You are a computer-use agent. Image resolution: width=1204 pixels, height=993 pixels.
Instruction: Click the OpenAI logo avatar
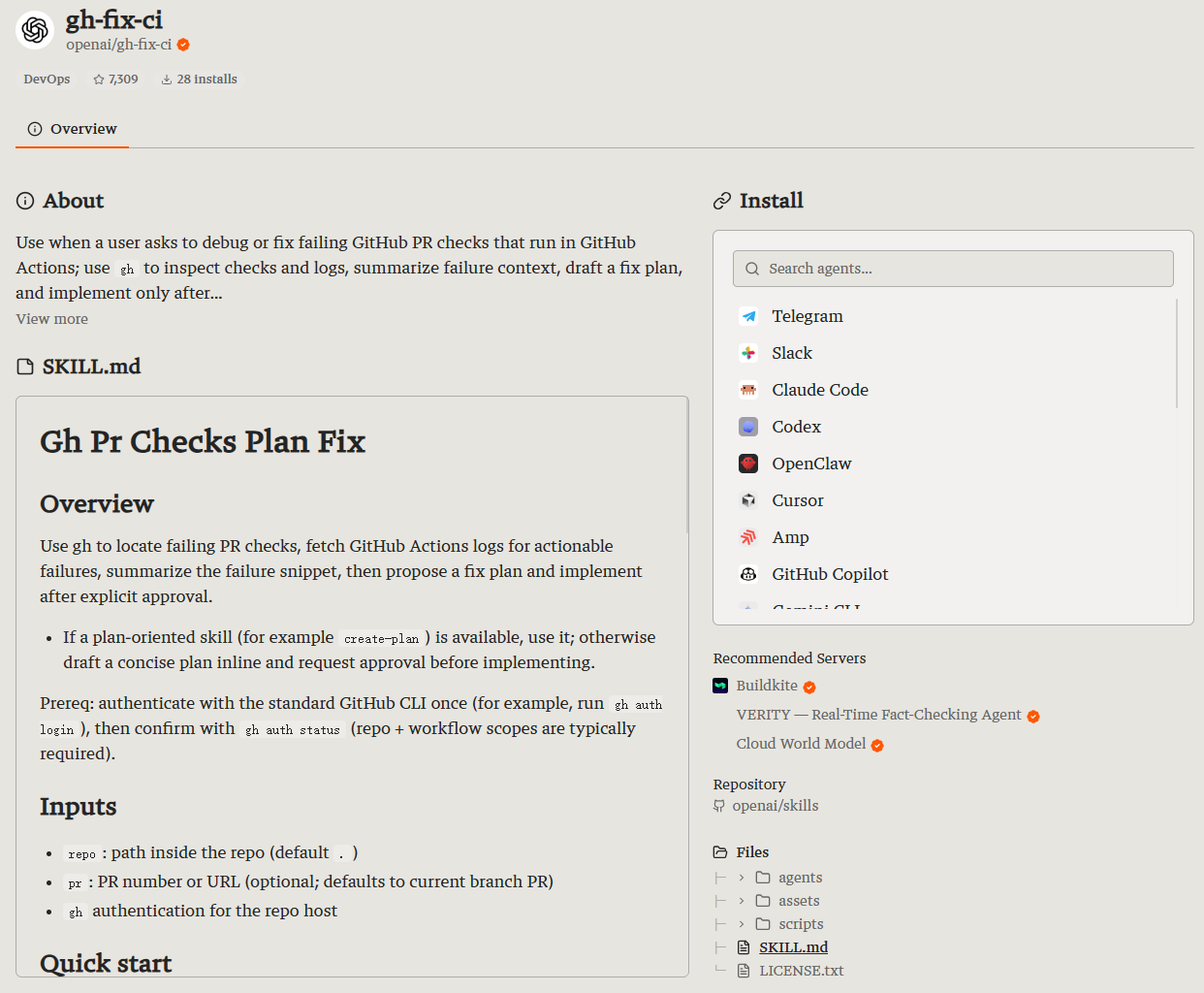coord(35,30)
